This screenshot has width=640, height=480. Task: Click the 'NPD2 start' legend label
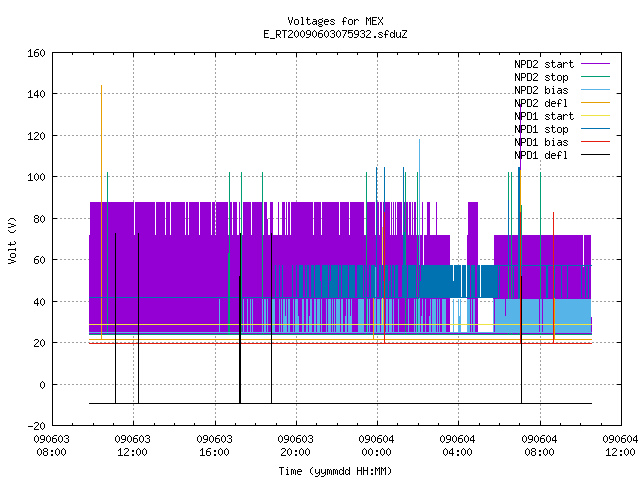544,64
